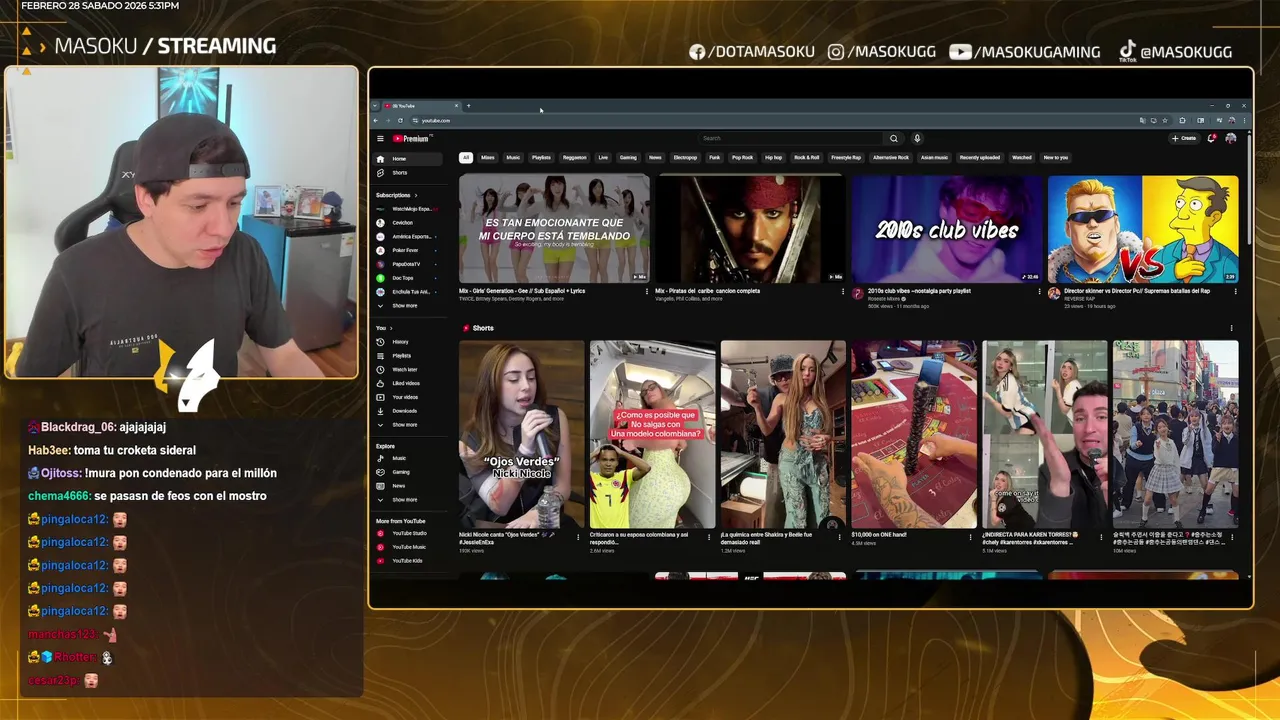This screenshot has width=1280, height=720.
Task: Open Your videos in sidebar
Action: click(x=408, y=397)
